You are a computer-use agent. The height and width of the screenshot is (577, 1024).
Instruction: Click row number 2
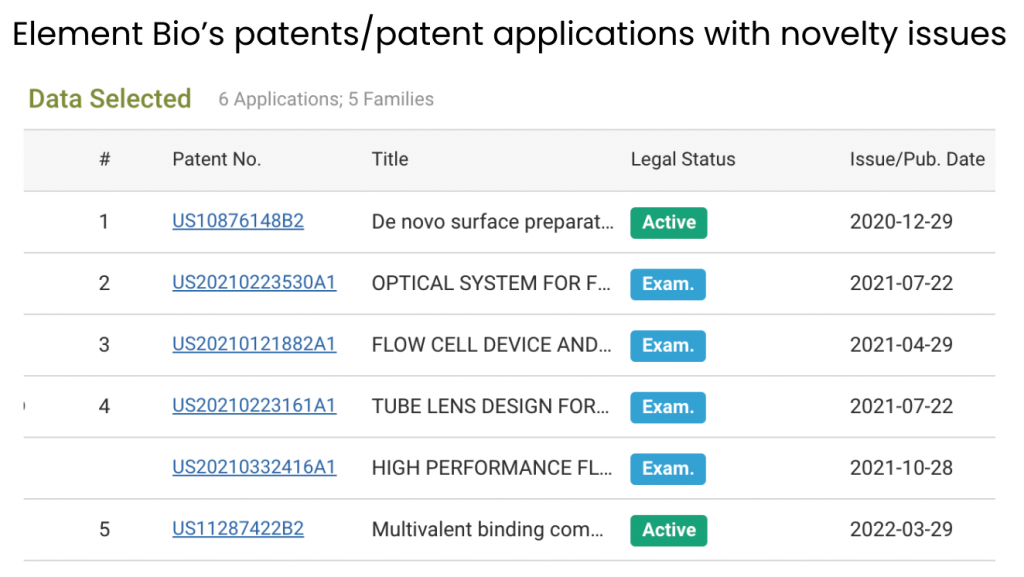(x=104, y=283)
